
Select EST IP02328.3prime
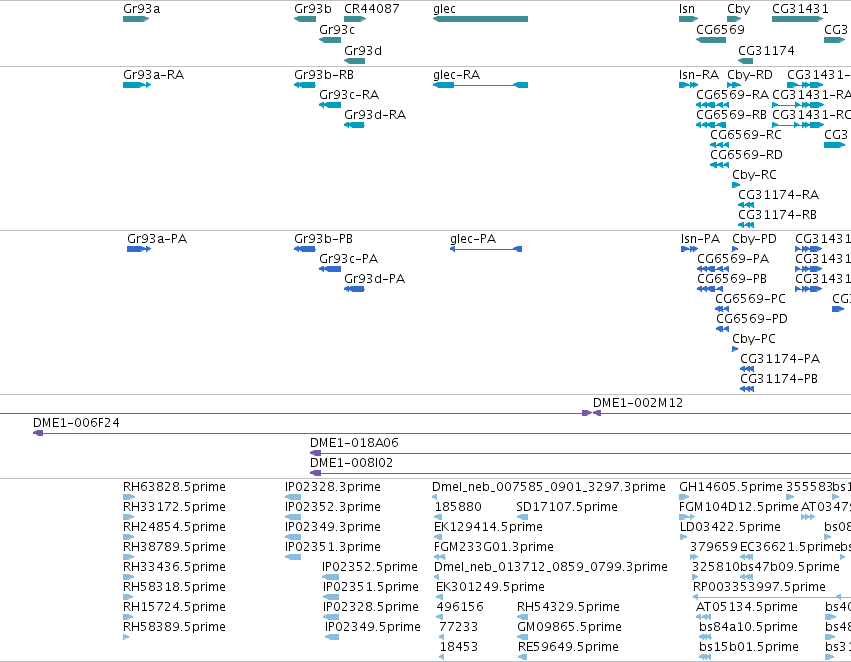coord(293,497)
